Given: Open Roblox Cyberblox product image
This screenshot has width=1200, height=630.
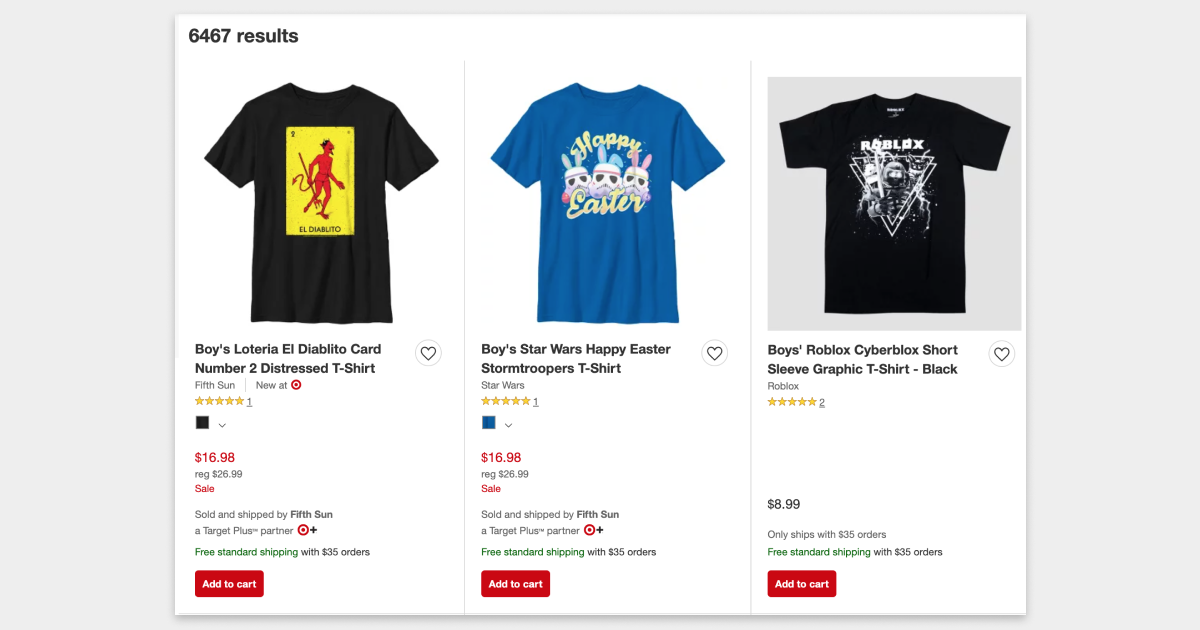Looking at the screenshot, I should coord(894,203).
